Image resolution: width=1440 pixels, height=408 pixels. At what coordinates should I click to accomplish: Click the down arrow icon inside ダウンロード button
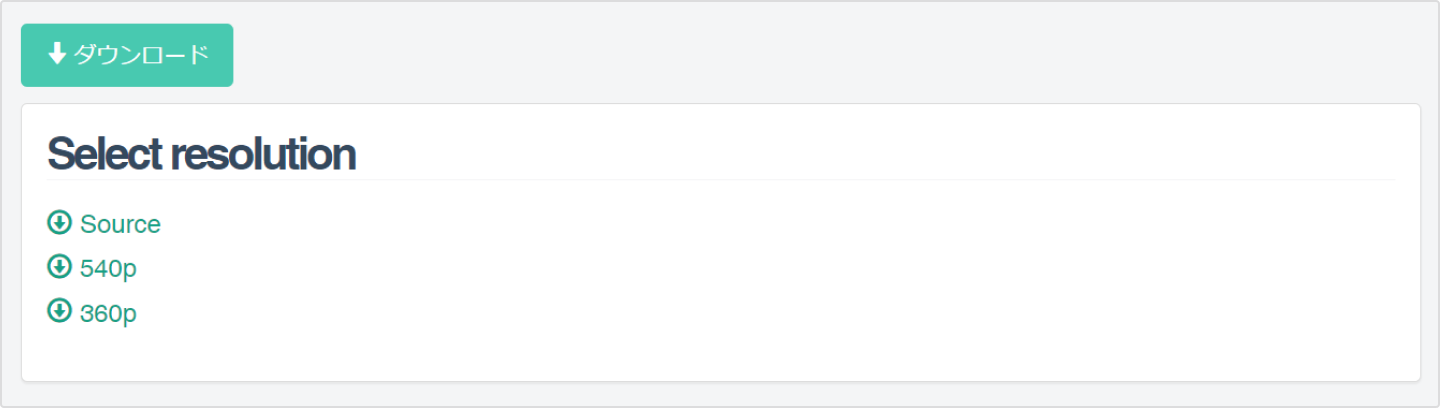[57, 54]
